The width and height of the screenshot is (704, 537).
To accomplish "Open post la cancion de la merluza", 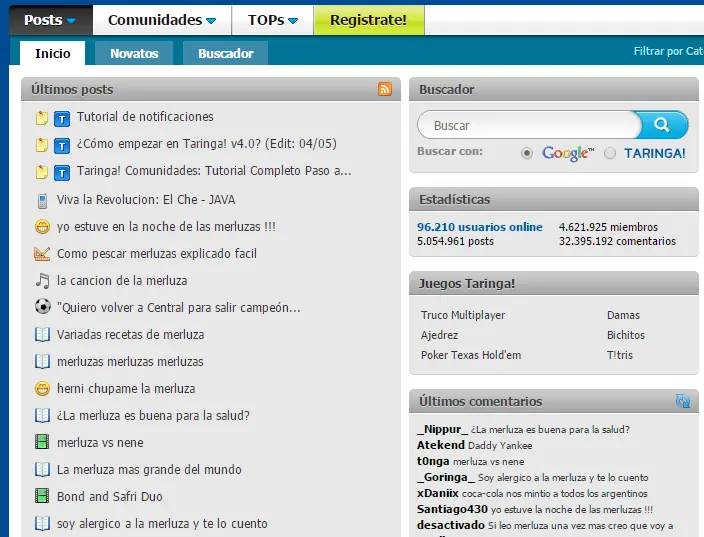I will [122, 281].
